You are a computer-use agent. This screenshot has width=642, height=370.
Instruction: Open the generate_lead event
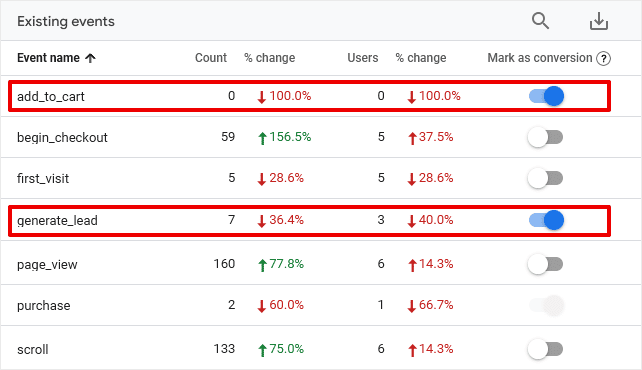click(x=57, y=221)
